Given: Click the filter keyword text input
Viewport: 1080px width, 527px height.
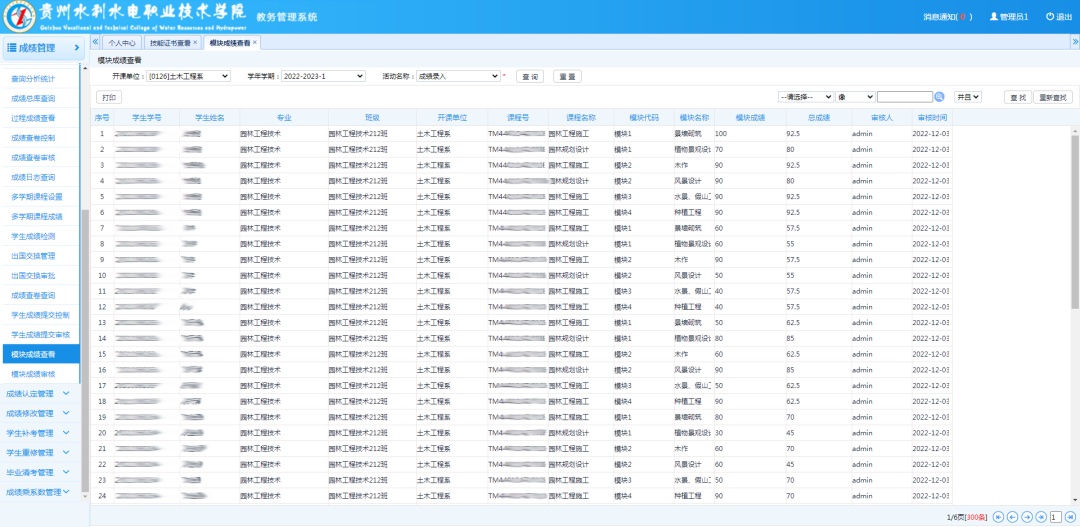Looking at the screenshot, I should 904,97.
